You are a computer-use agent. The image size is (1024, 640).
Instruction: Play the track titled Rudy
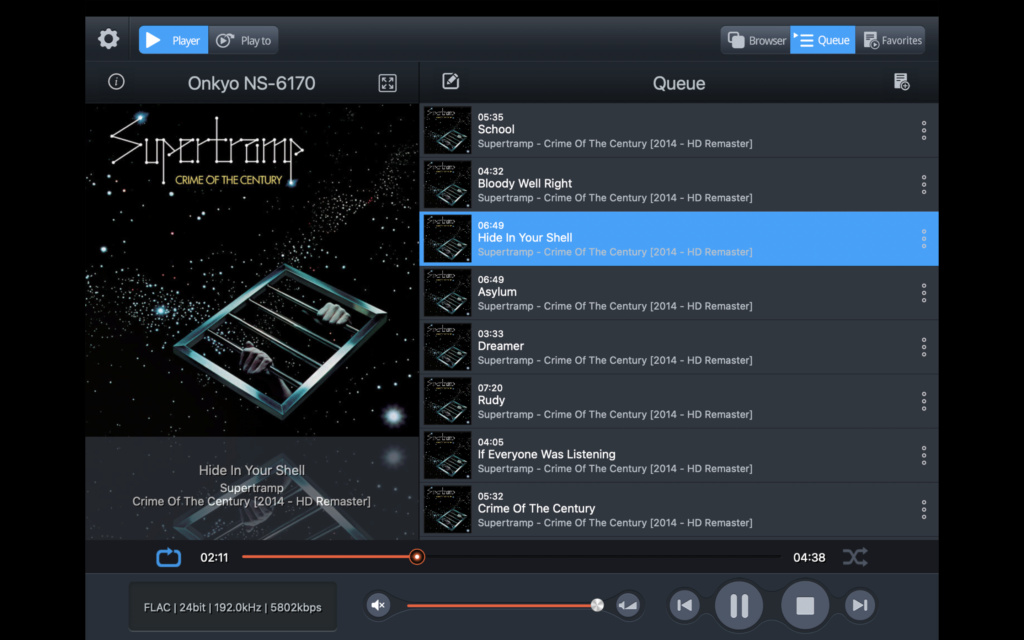[491, 400]
